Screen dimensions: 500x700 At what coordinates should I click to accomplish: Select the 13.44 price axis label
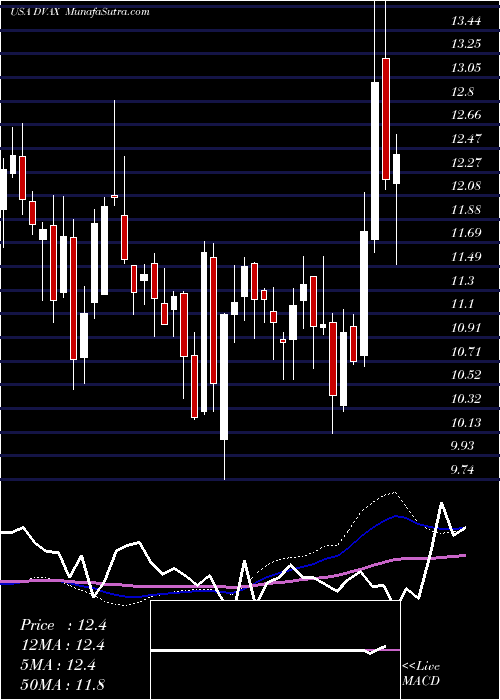tap(467, 21)
